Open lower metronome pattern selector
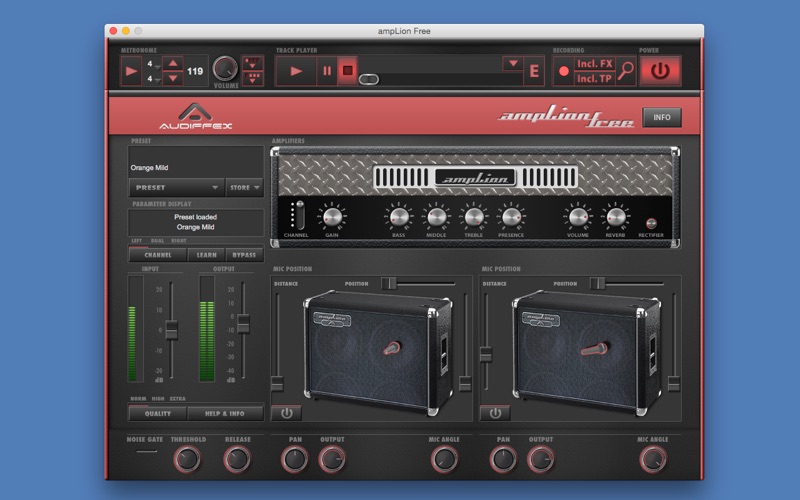The height and width of the screenshot is (500, 800). coord(253,78)
